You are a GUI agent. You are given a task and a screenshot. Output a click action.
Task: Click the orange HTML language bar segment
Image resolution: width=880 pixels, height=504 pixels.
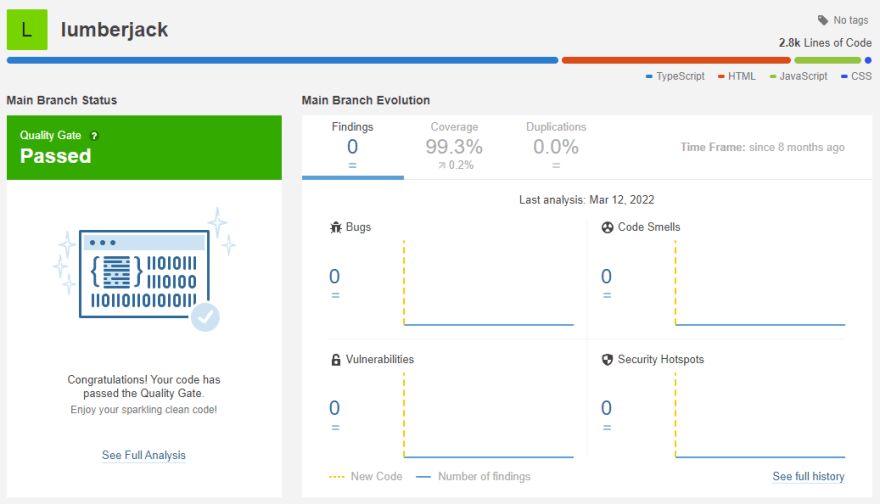[676, 60]
